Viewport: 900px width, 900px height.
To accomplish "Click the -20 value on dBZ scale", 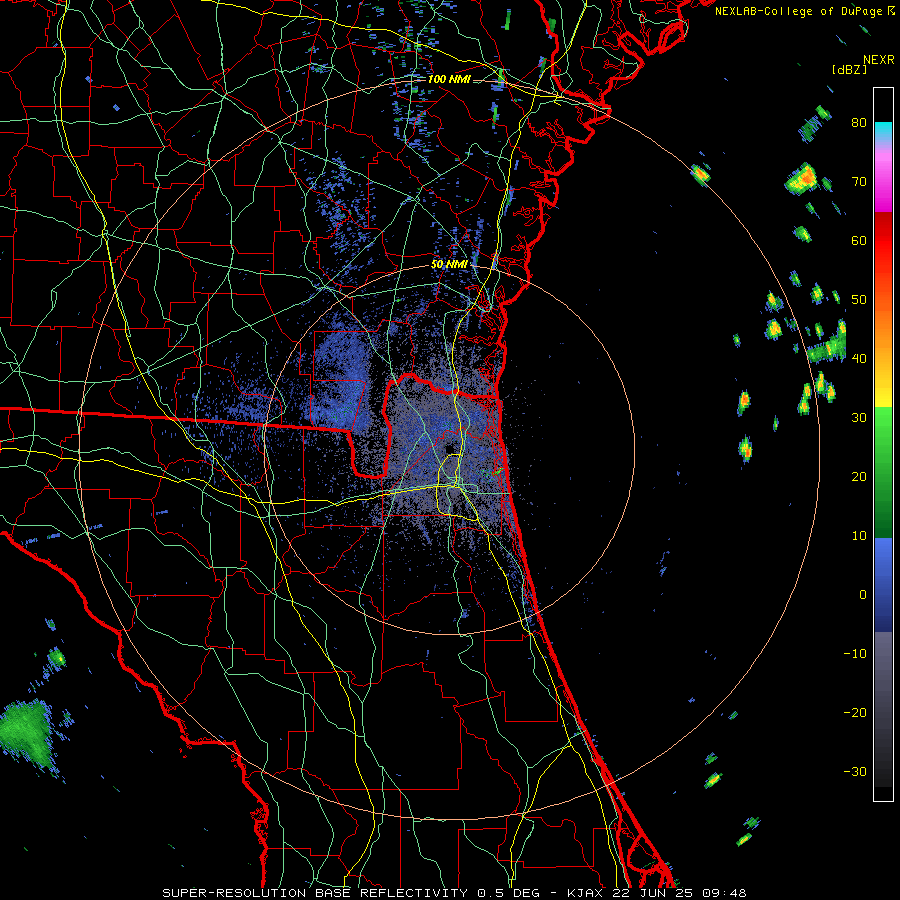I will click(855, 712).
